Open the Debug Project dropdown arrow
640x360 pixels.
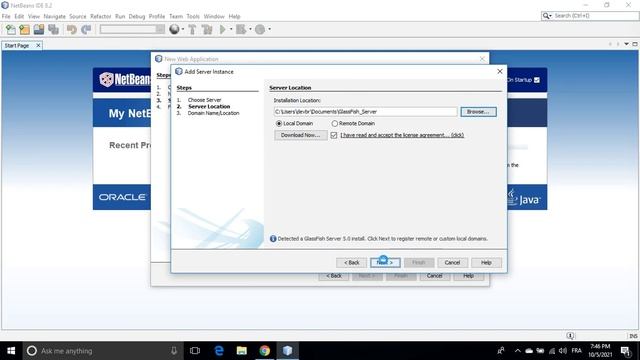(x=250, y=29)
